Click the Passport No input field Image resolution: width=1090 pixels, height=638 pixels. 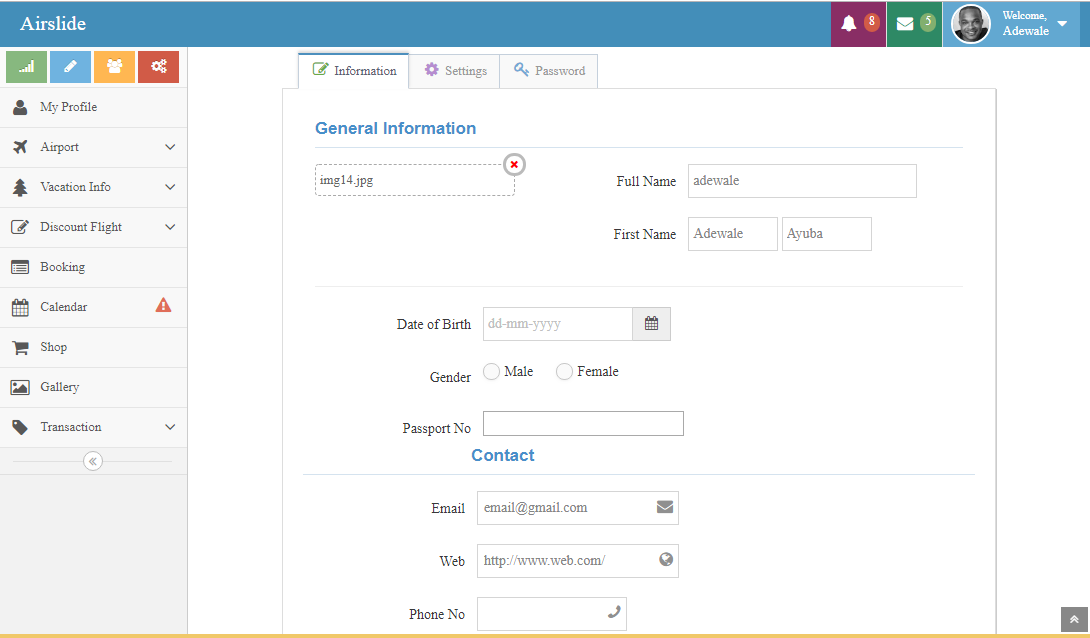point(583,423)
